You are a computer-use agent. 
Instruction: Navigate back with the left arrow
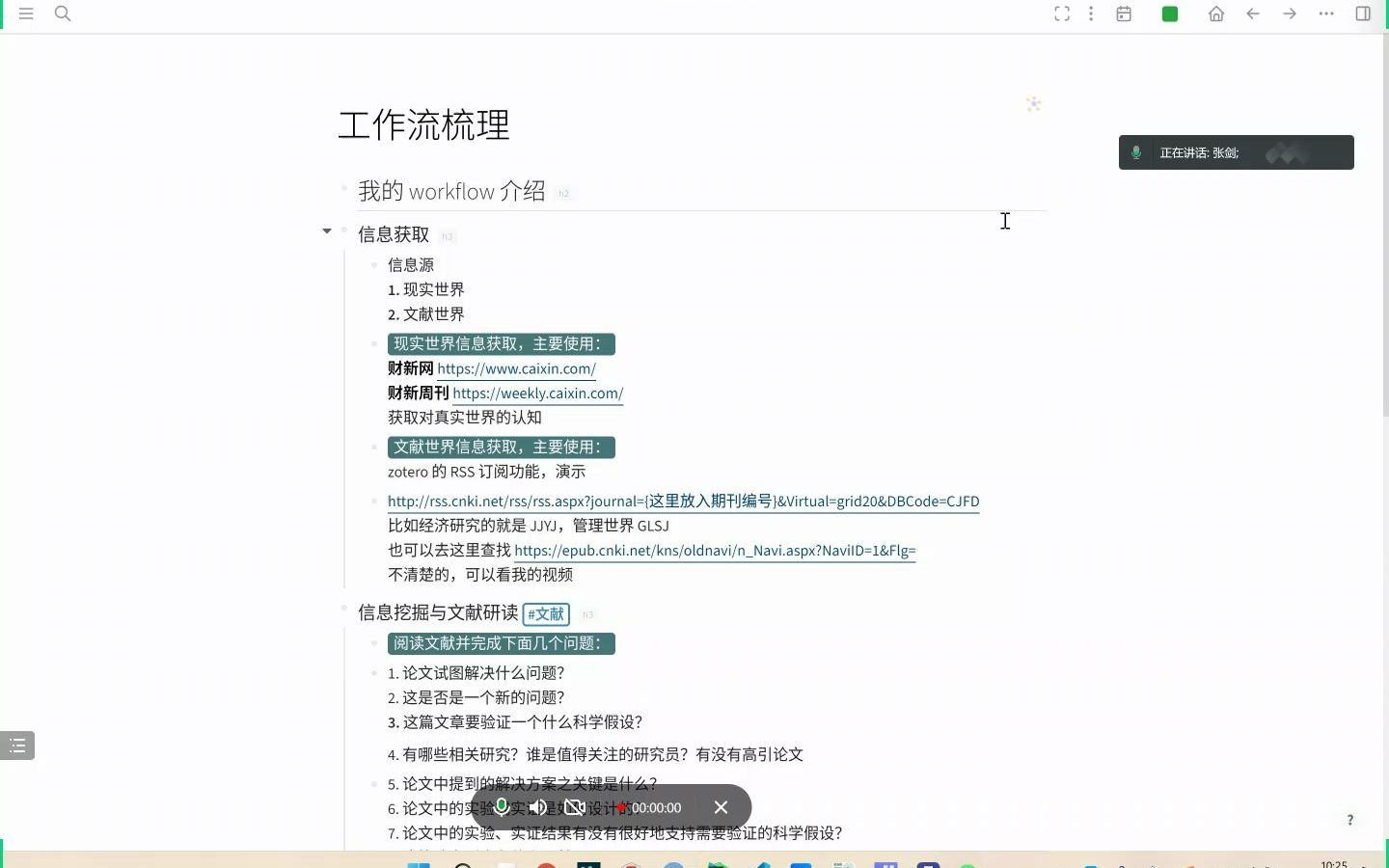click(1253, 14)
